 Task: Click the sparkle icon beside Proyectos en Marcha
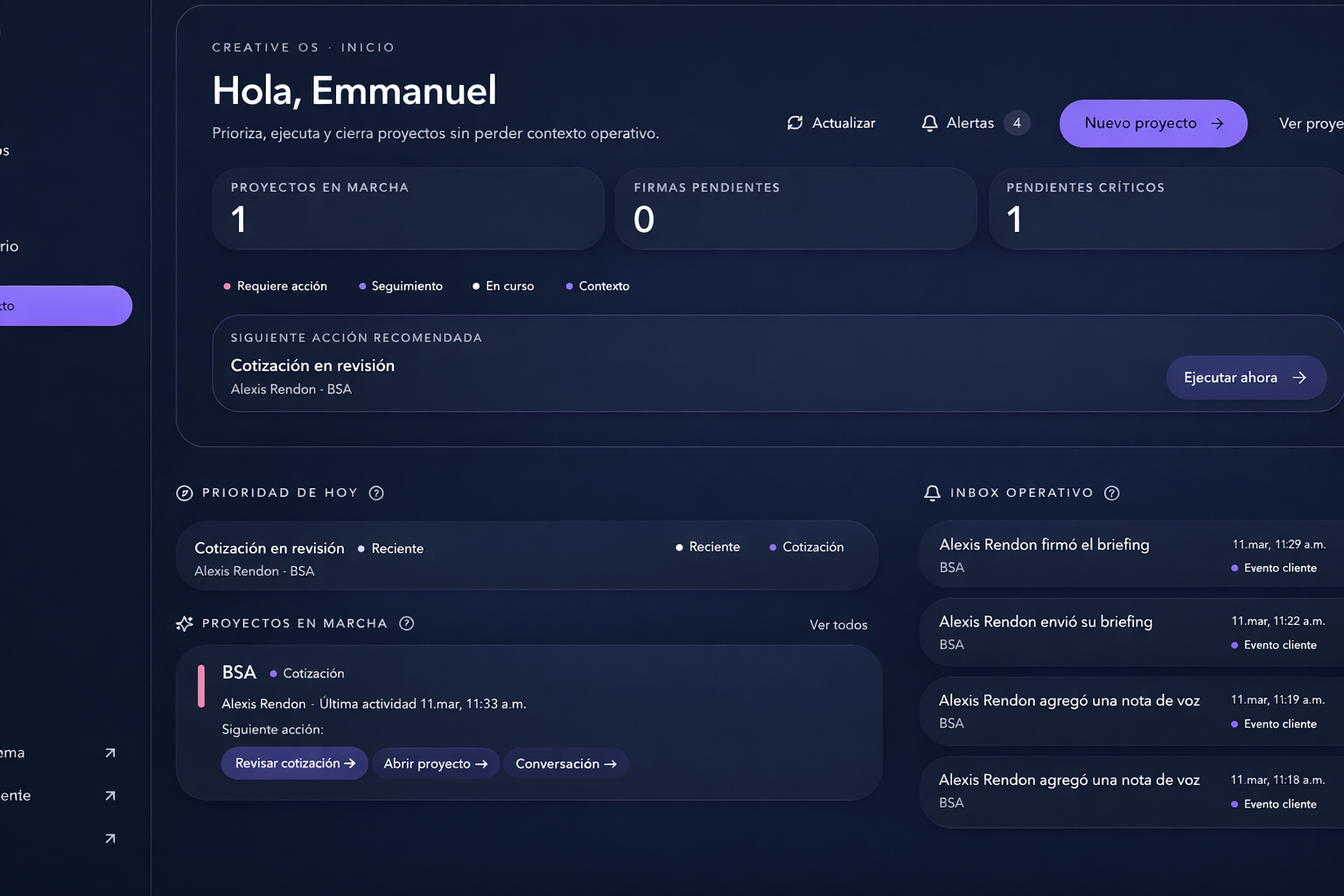184,623
